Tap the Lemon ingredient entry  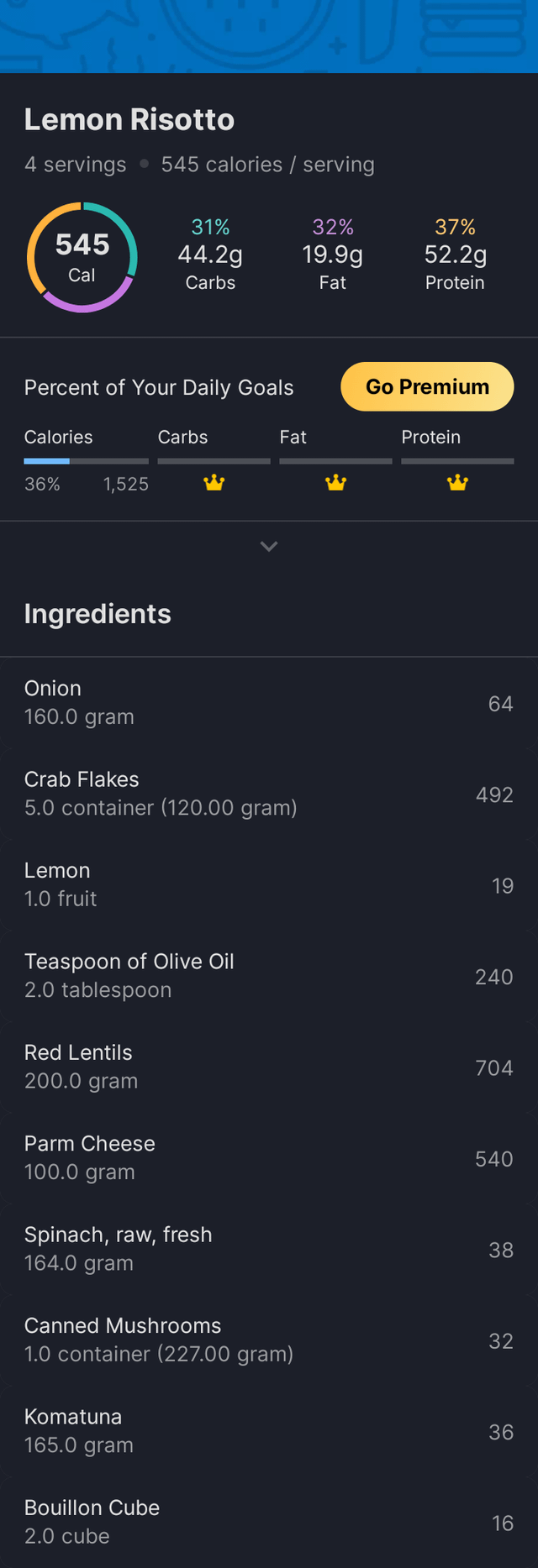[x=269, y=884]
